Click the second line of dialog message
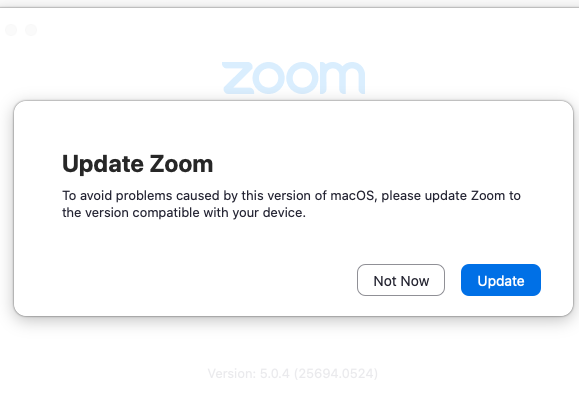Screen dimensions: 579x405 point(184,213)
